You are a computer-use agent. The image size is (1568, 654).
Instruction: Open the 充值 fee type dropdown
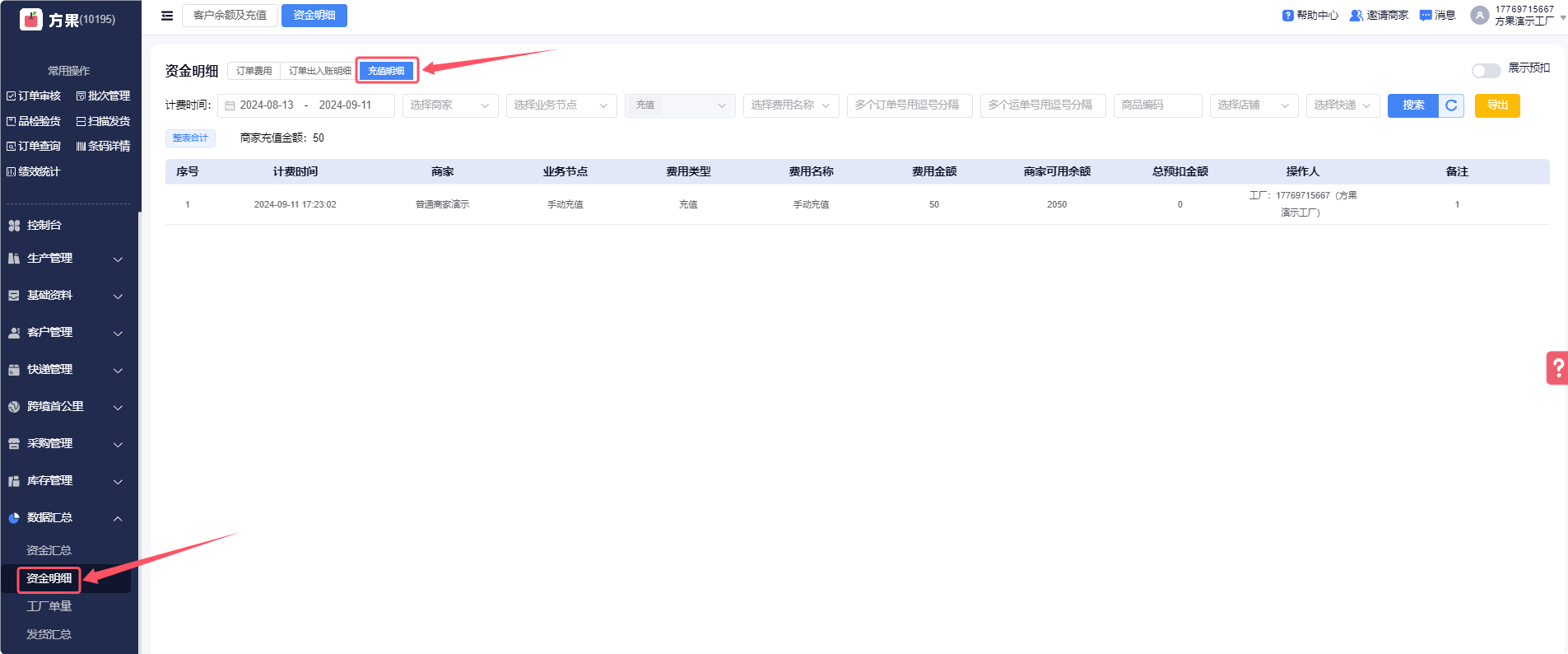click(x=680, y=105)
